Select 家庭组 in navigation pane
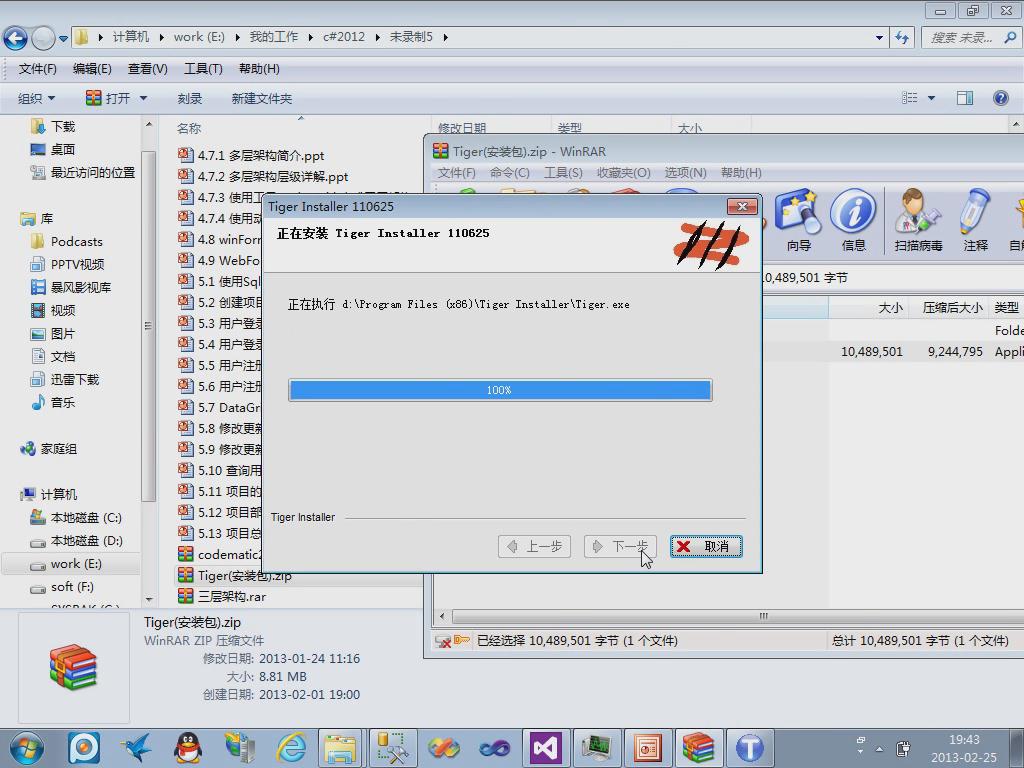 [x=49, y=449]
